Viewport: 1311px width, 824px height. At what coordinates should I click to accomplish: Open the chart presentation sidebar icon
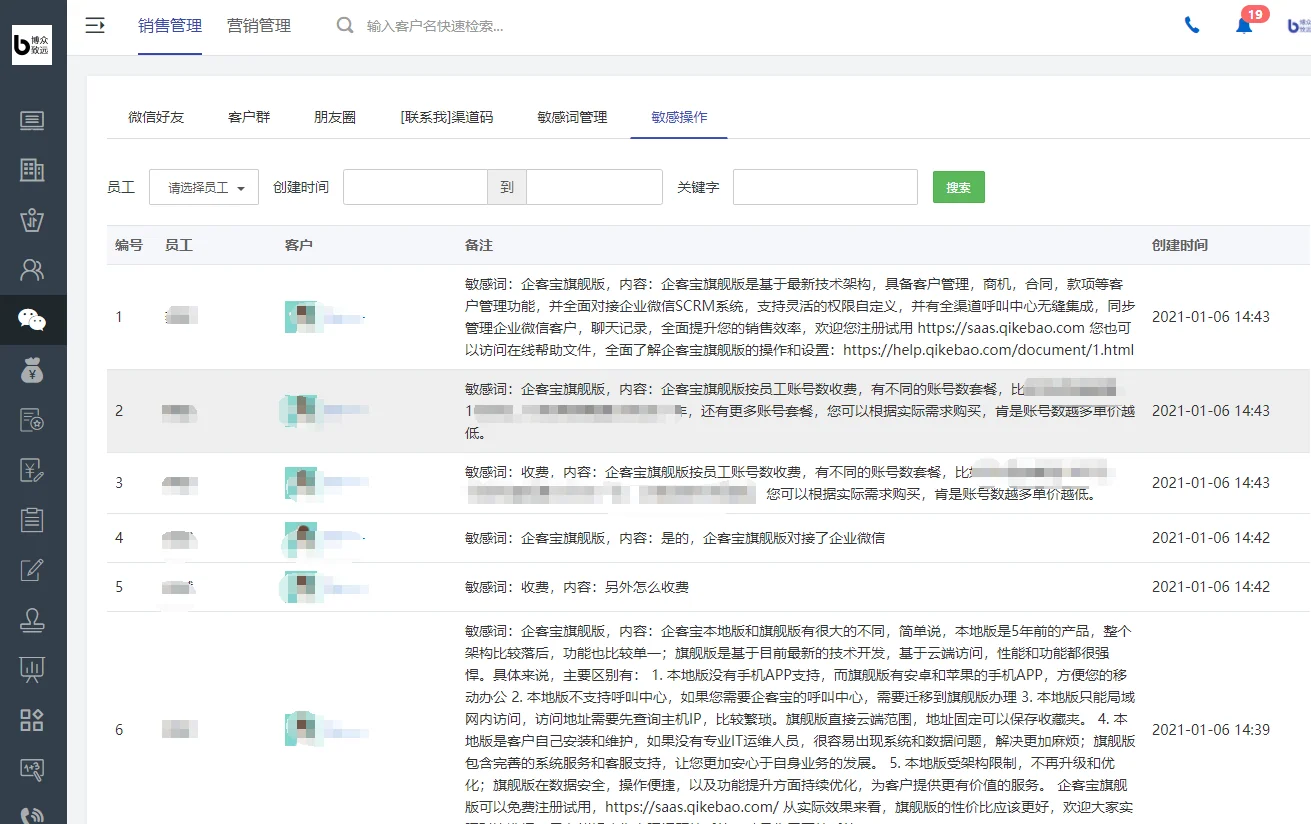[x=32, y=669]
